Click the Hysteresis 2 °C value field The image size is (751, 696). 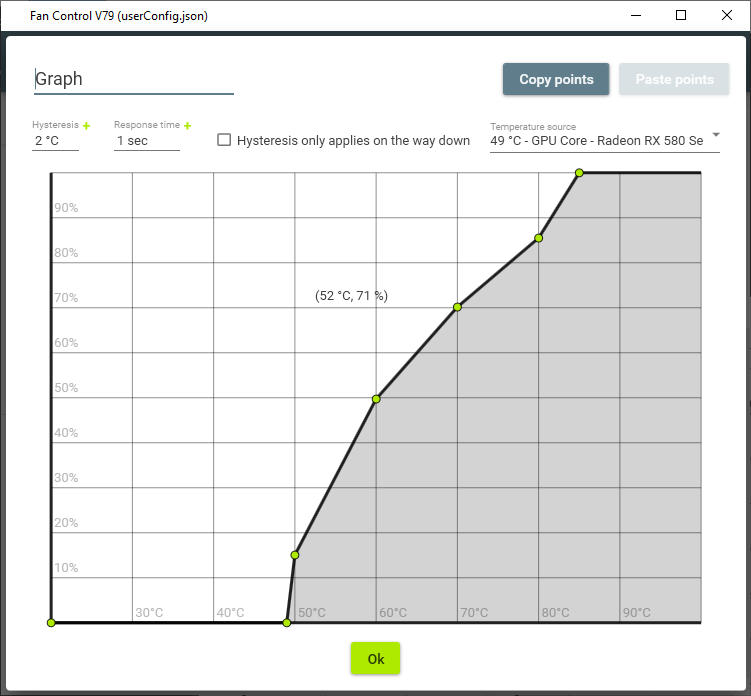tap(55, 141)
